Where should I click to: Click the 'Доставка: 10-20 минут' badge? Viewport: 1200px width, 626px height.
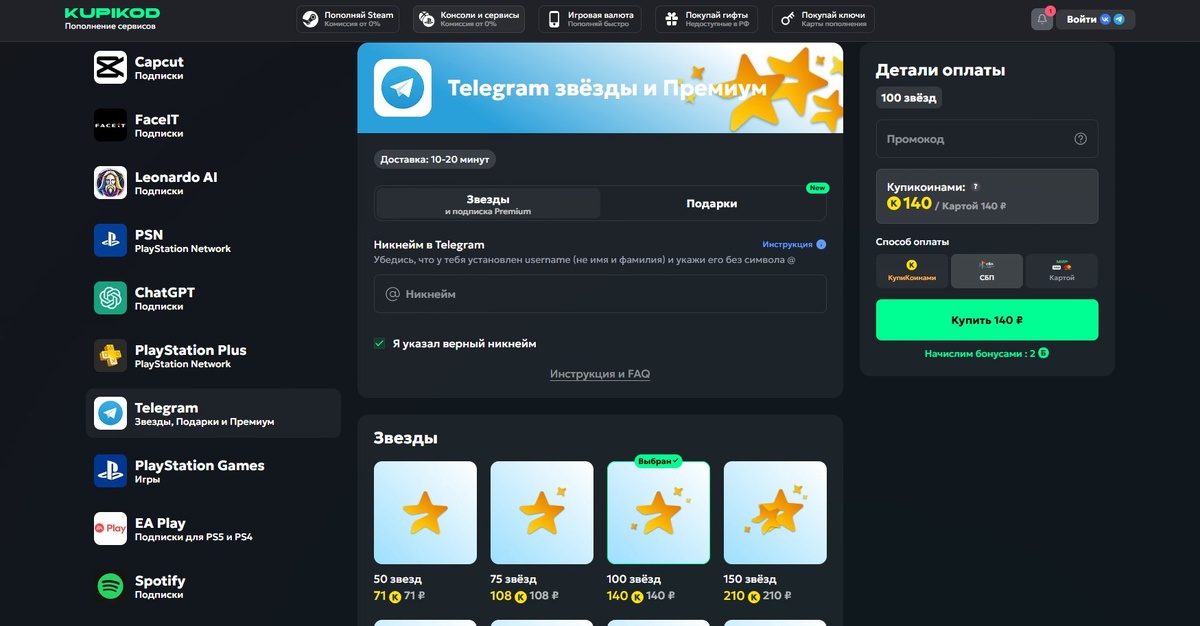click(435, 159)
